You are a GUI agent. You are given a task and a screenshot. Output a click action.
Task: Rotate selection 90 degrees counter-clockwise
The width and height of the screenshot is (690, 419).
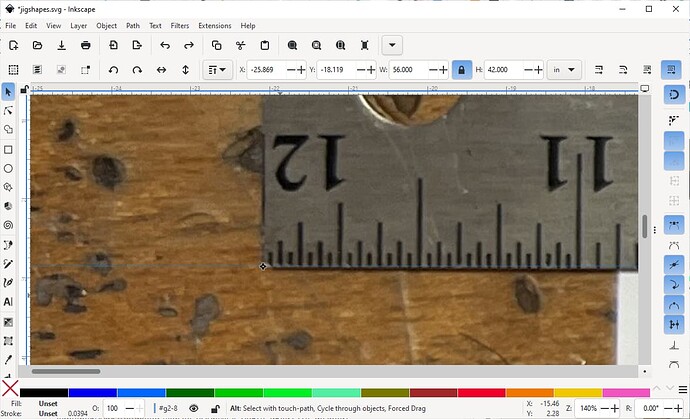(114, 70)
